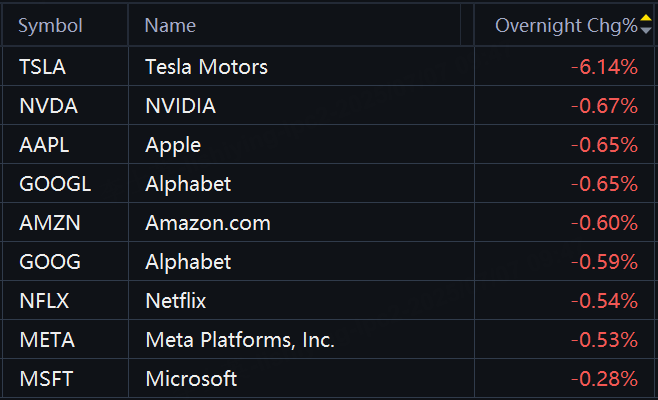Open the AAPL ticker
This screenshot has width=658, height=400.
tap(44, 145)
